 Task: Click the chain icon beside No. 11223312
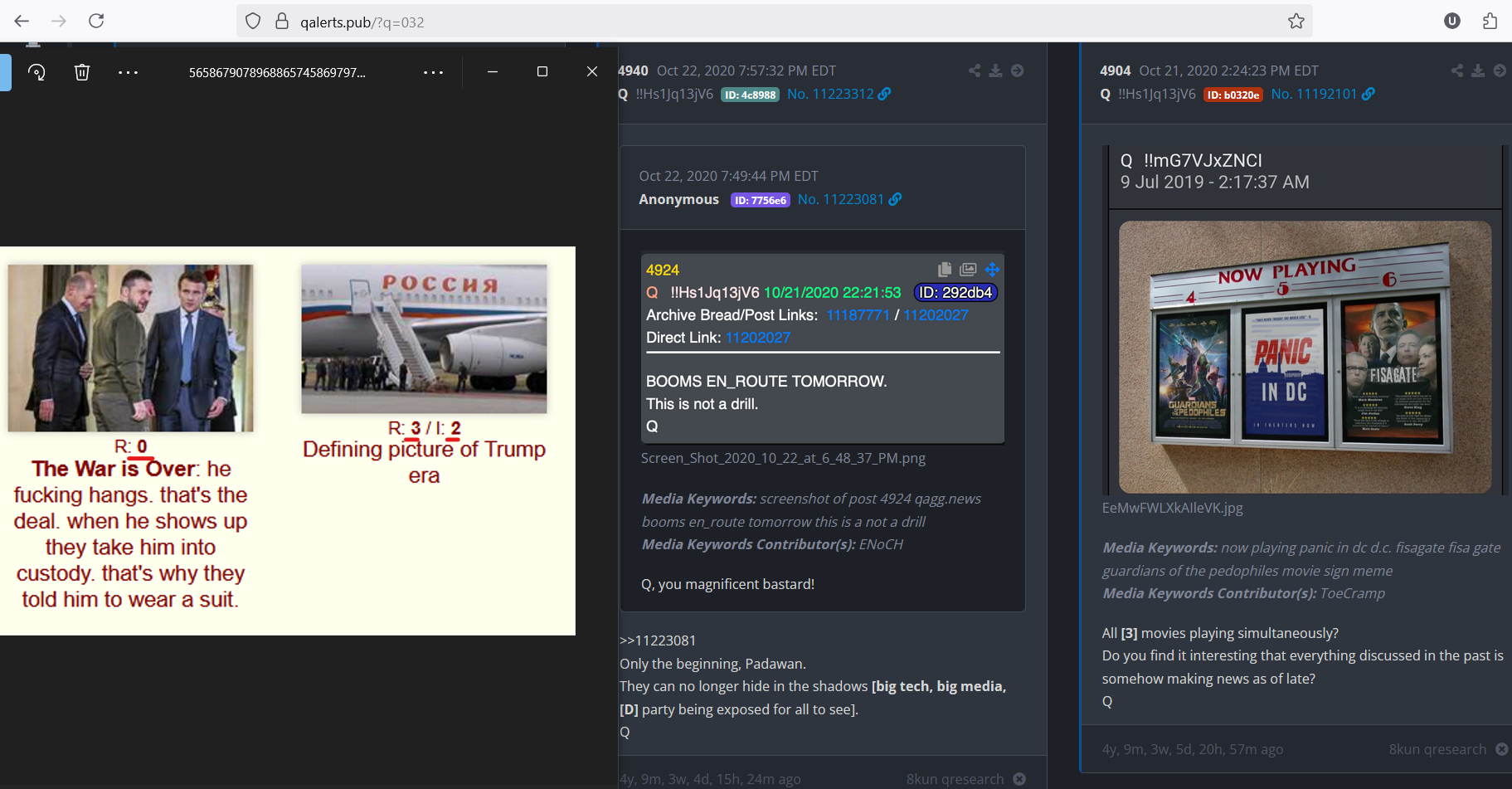(x=885, y=94)
